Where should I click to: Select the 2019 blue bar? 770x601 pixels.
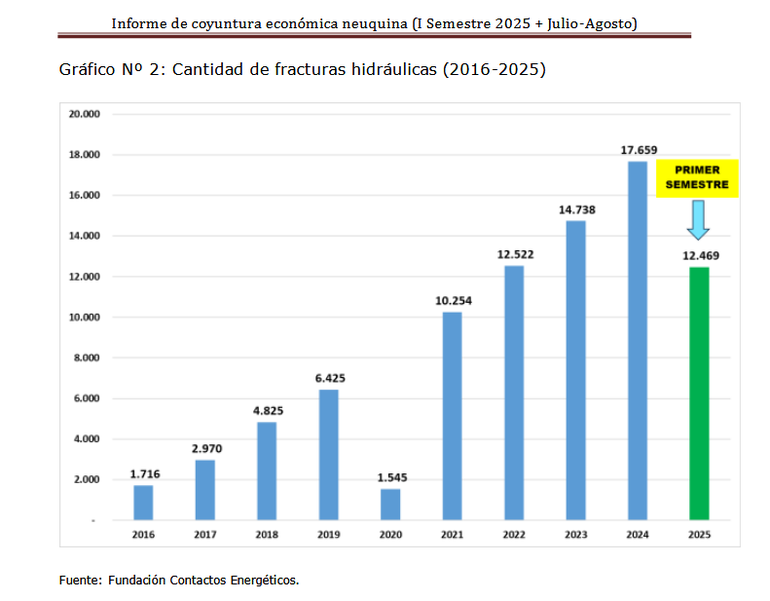tap(328, 455)
